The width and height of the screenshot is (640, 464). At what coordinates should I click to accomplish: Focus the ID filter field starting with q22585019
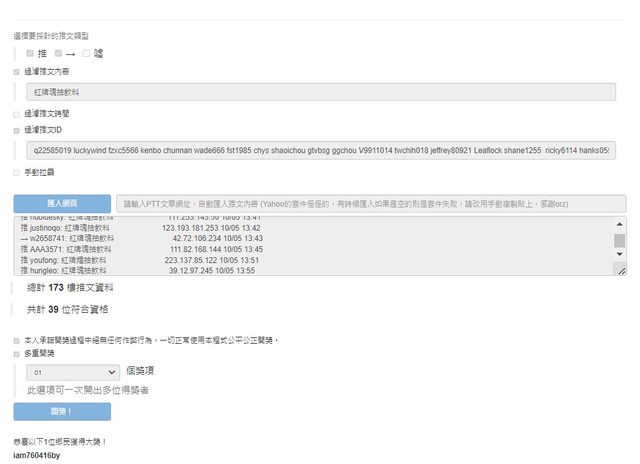point(320,150)
